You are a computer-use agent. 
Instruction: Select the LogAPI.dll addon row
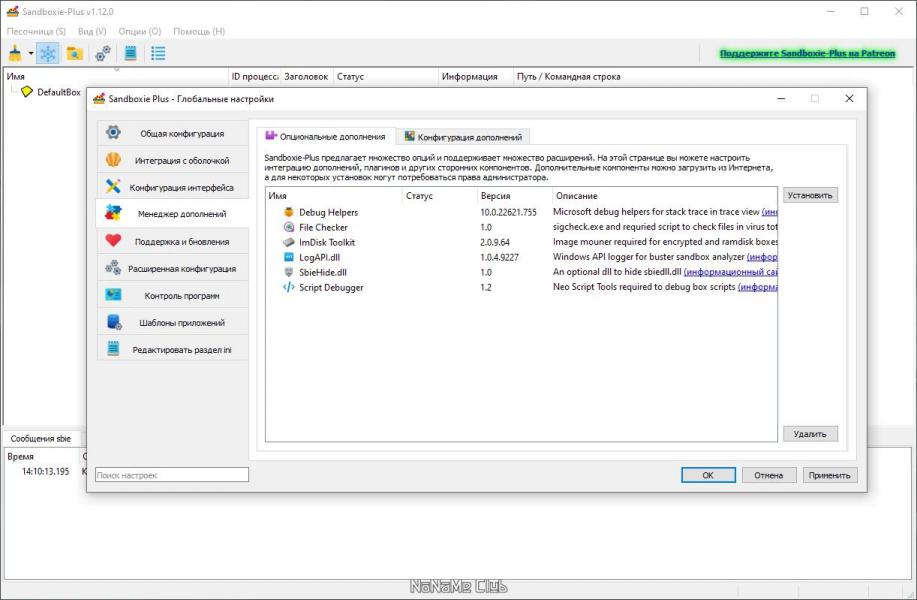pyautogui.click(x=520, y=257)
